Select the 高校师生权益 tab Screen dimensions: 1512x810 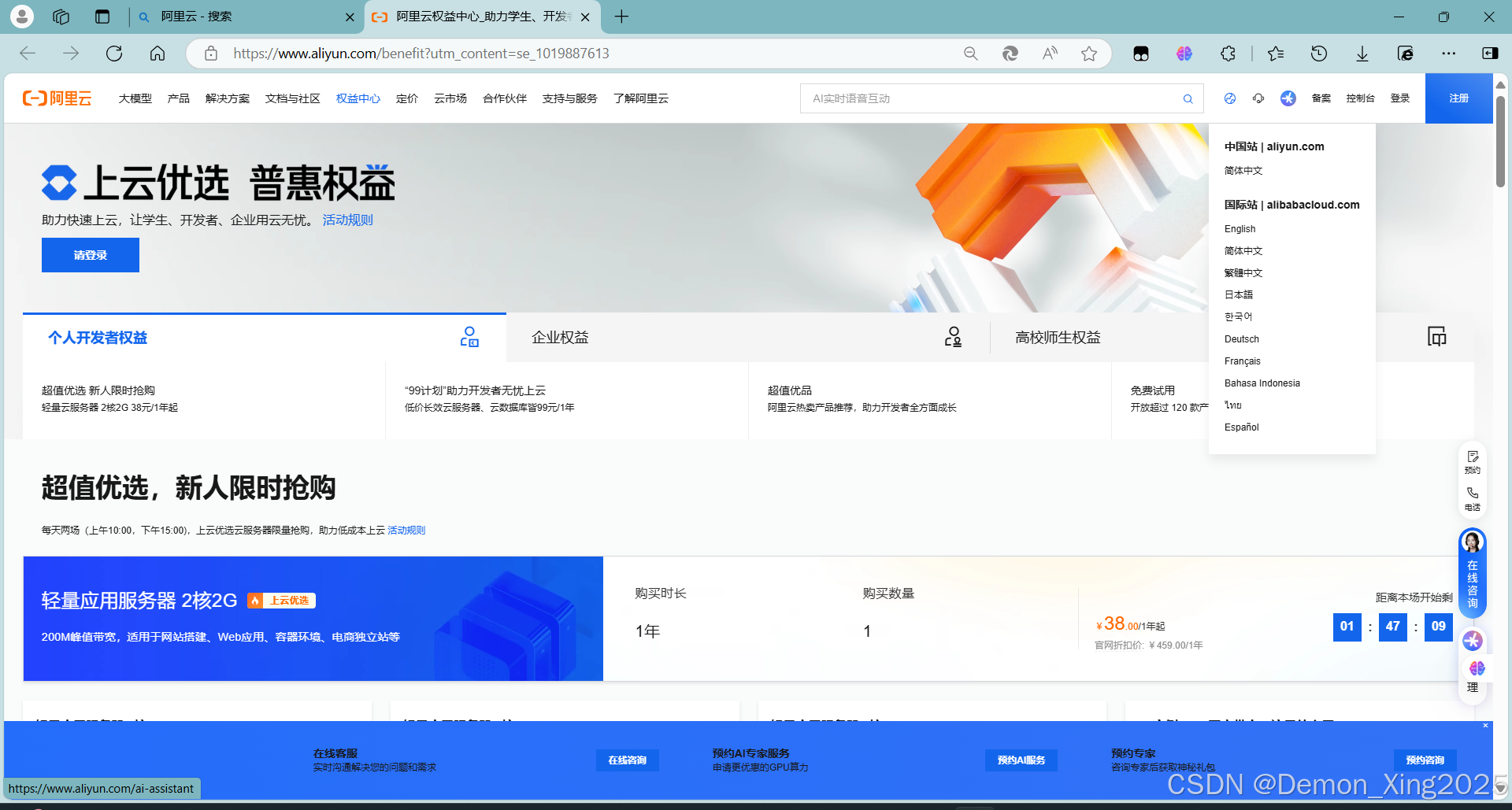[1058, 338]
